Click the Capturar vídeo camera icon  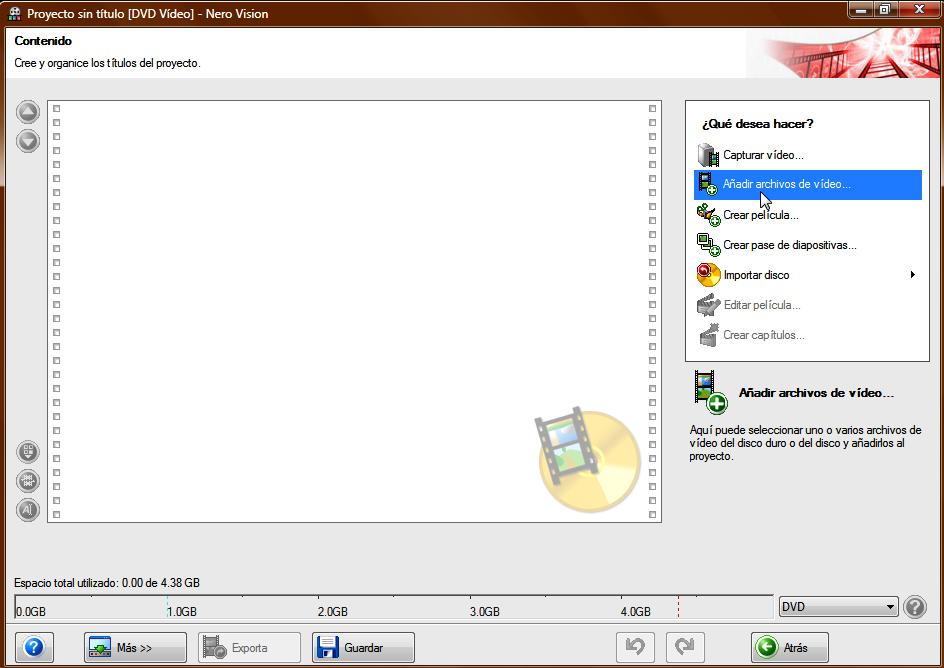point(708,155)
